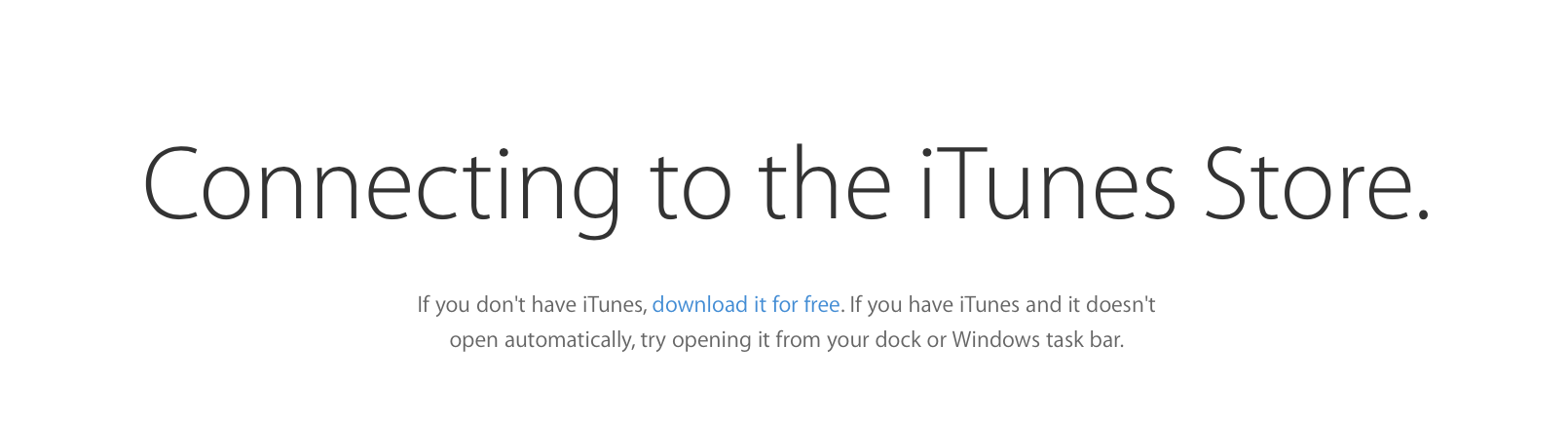Open the "download it for free" link
The image size is (1568, 423).
pyautogui.click(x=746, y=305)
